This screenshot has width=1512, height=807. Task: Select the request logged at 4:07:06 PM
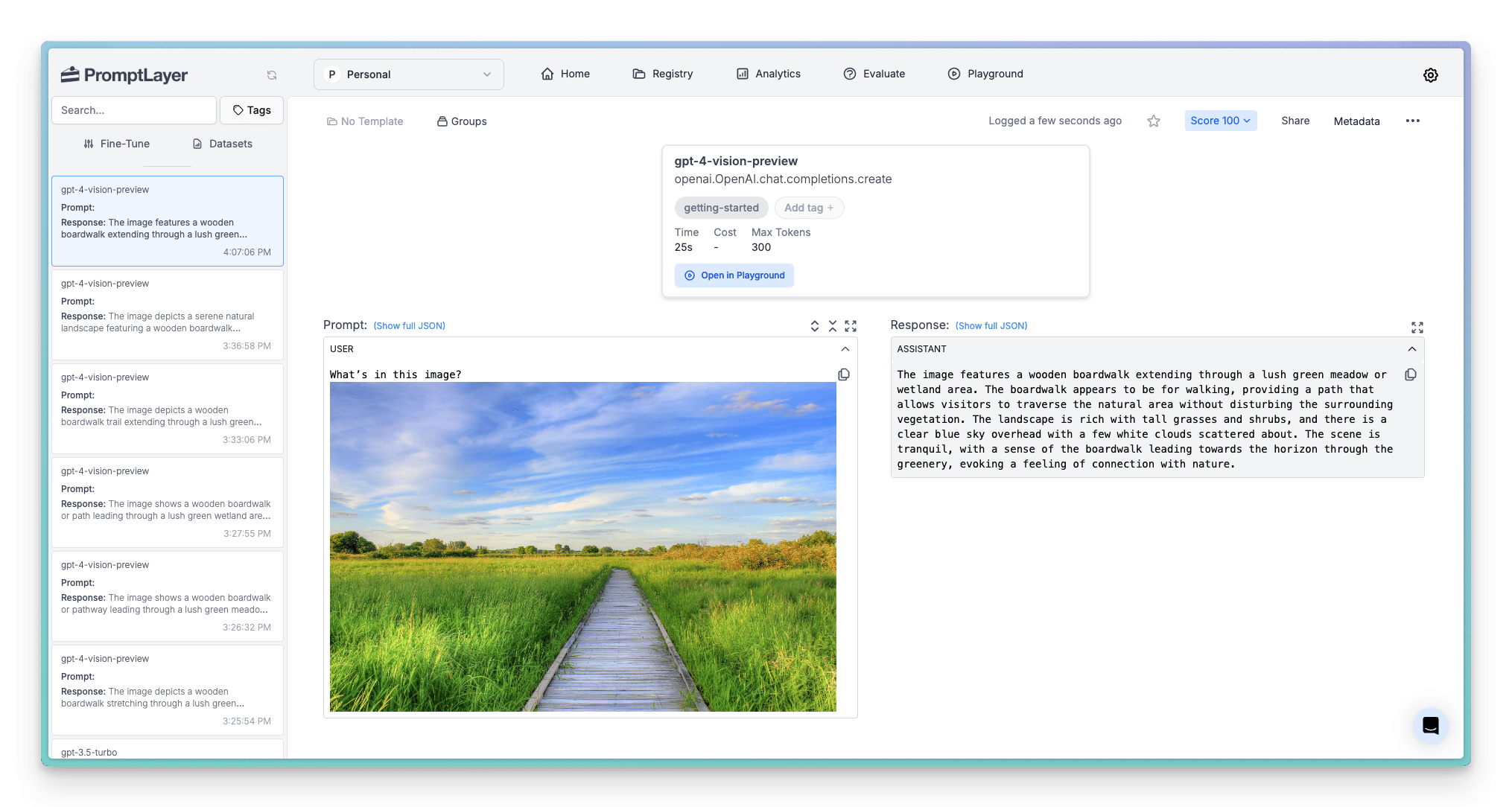tap(168, 221)
